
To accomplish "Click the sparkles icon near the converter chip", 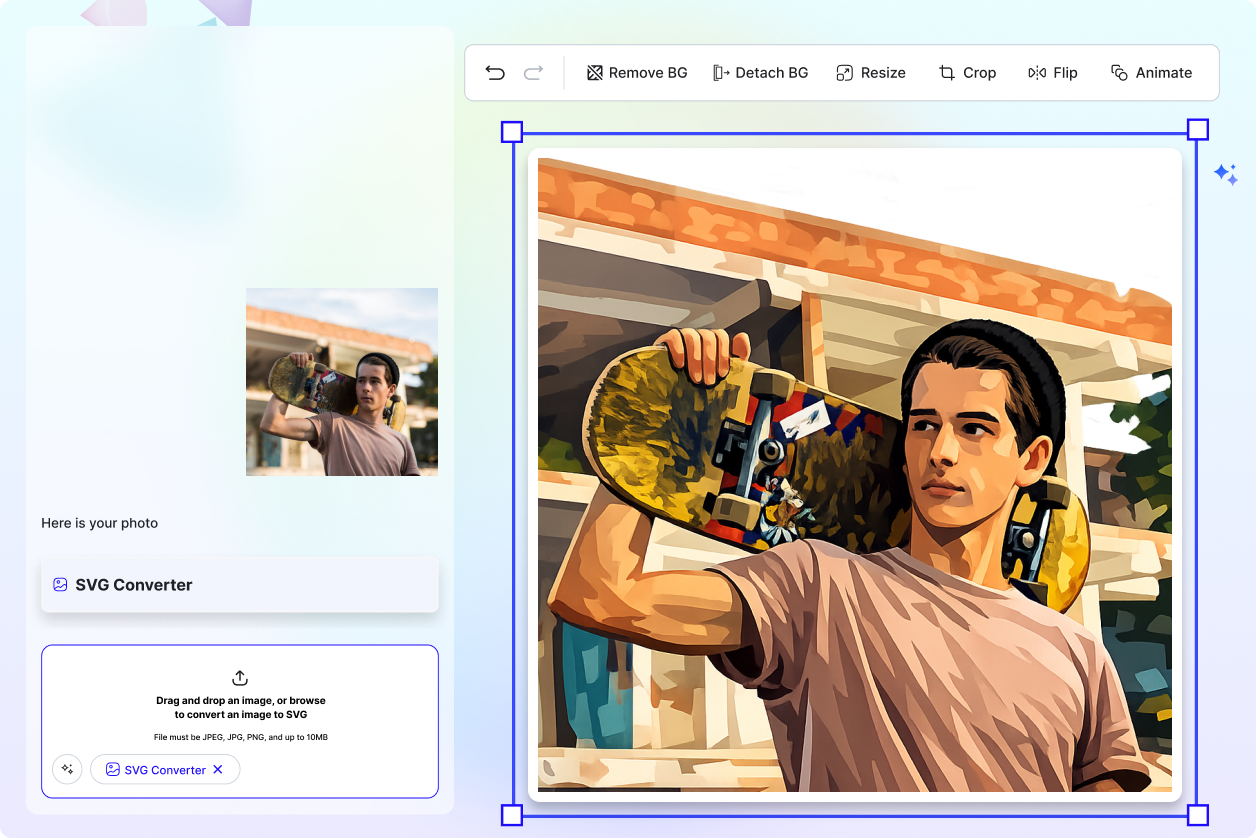I will 67,769.
